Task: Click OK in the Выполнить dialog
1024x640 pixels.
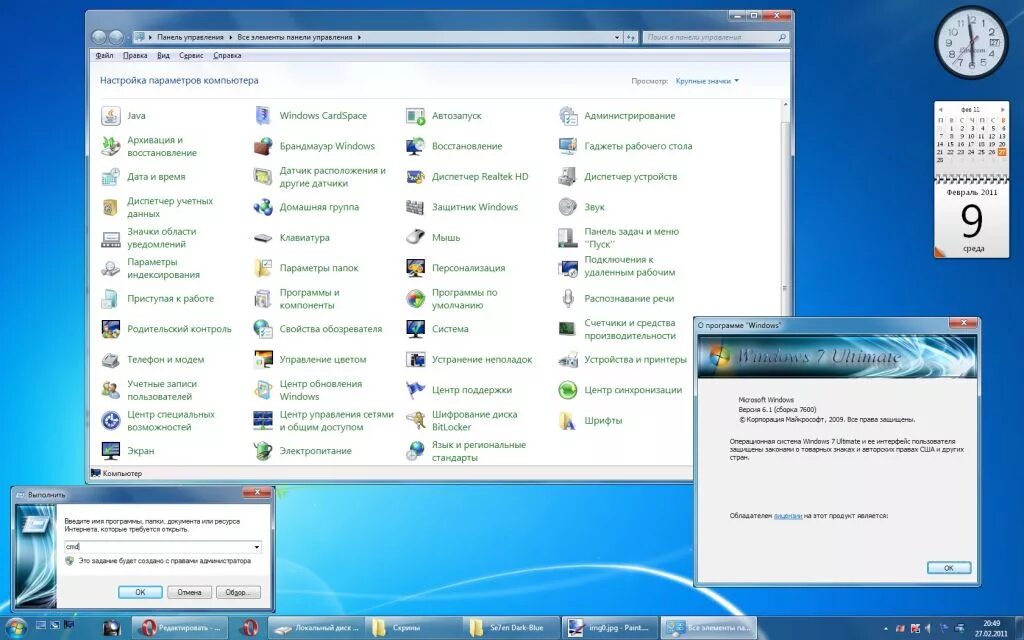Action: (140, 592)
